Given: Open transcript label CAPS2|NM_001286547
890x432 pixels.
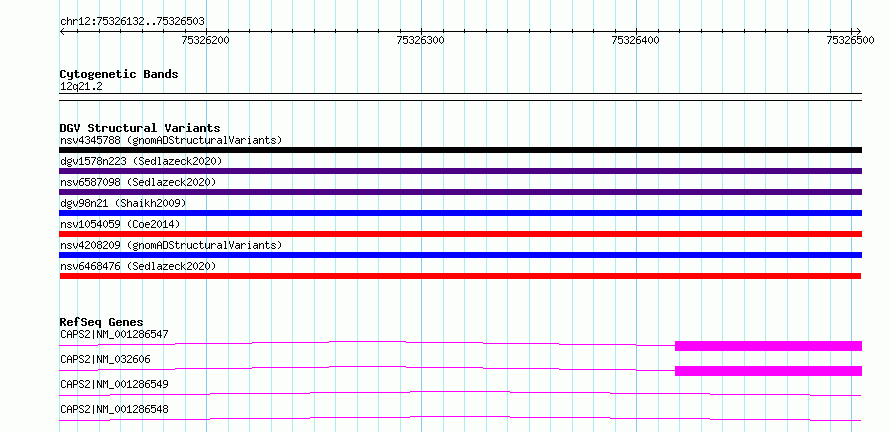Looking at the screenshot, I should [x=114, y=334].
